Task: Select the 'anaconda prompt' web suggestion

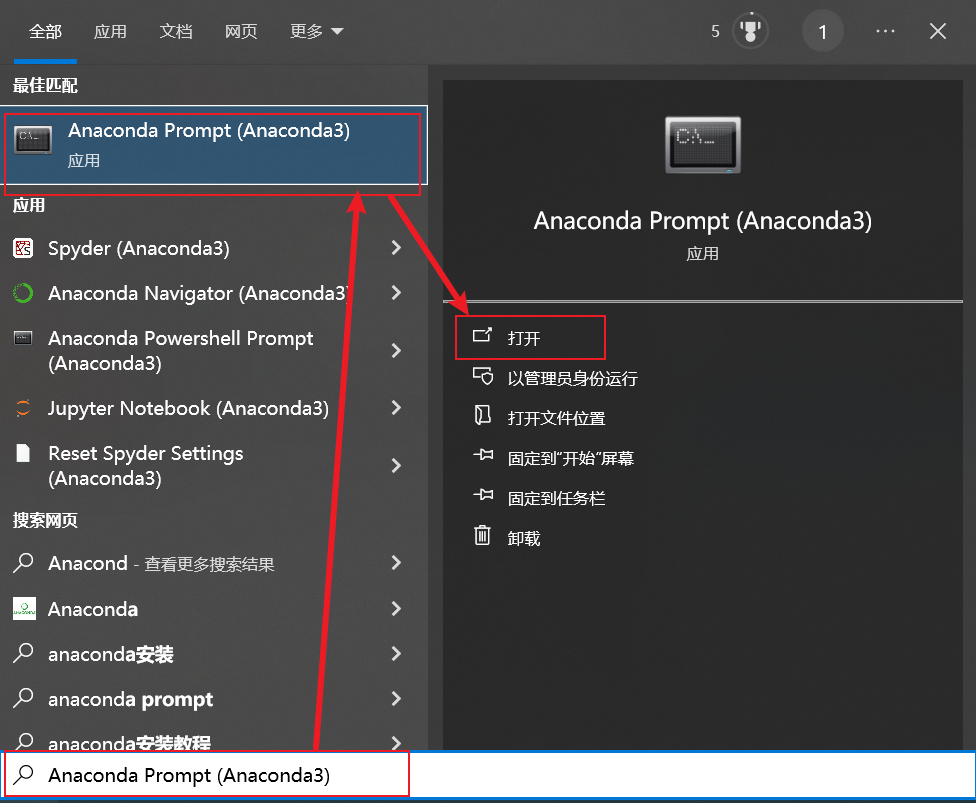Action: pyautogui.click(x=214, y=698)
